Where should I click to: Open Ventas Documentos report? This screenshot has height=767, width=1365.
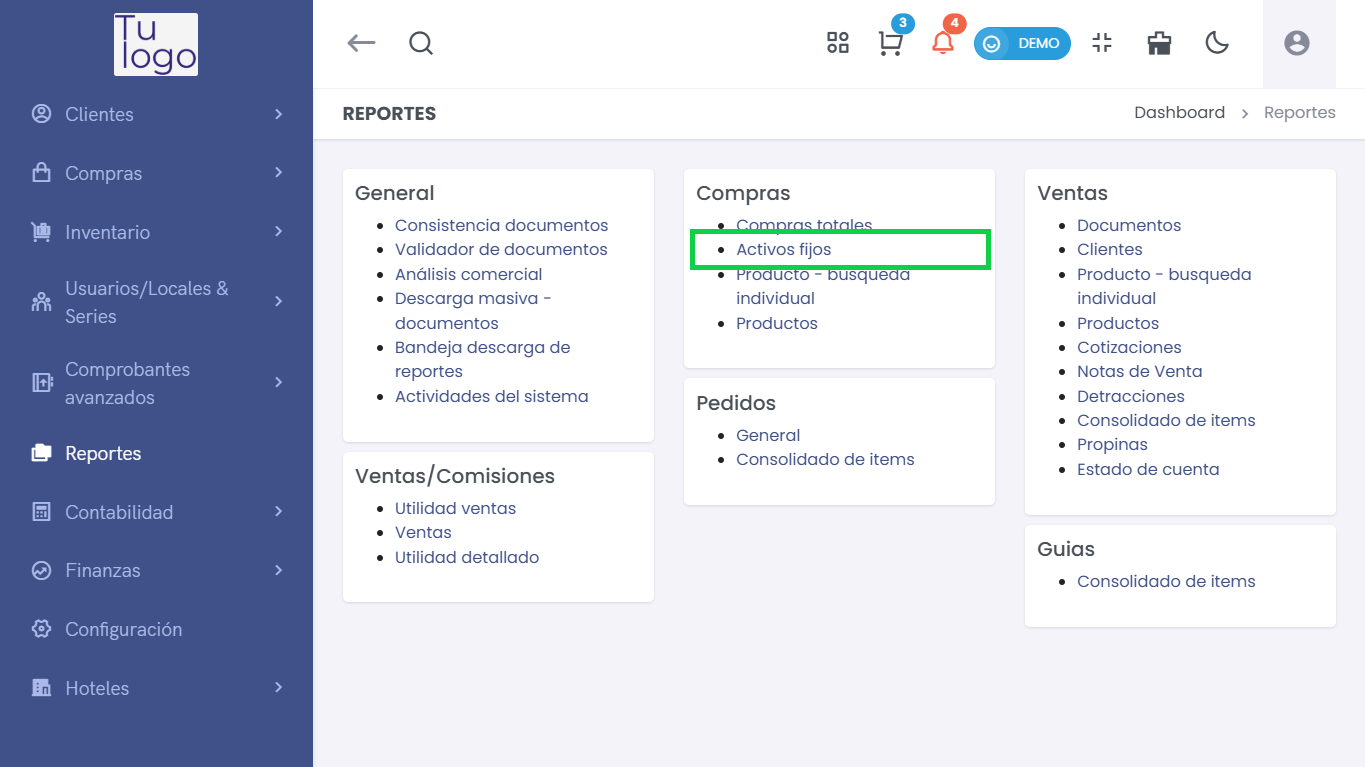click(1129, 225)
